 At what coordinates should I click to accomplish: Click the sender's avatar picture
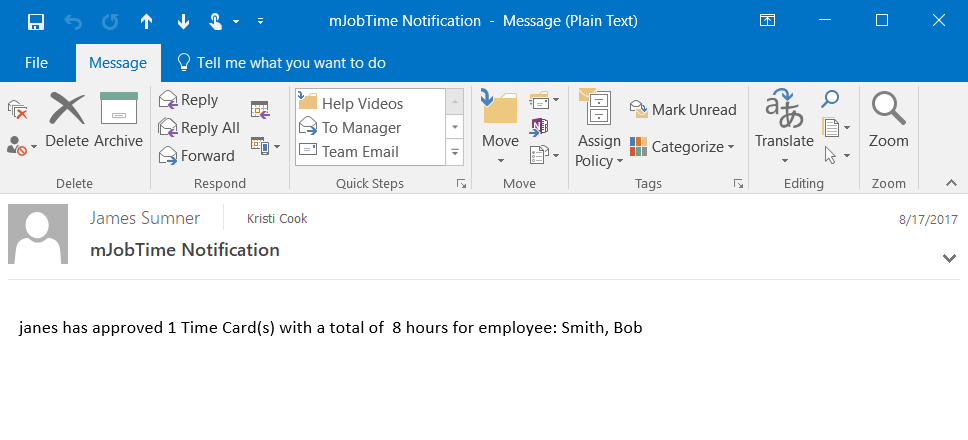coord(38,234)
